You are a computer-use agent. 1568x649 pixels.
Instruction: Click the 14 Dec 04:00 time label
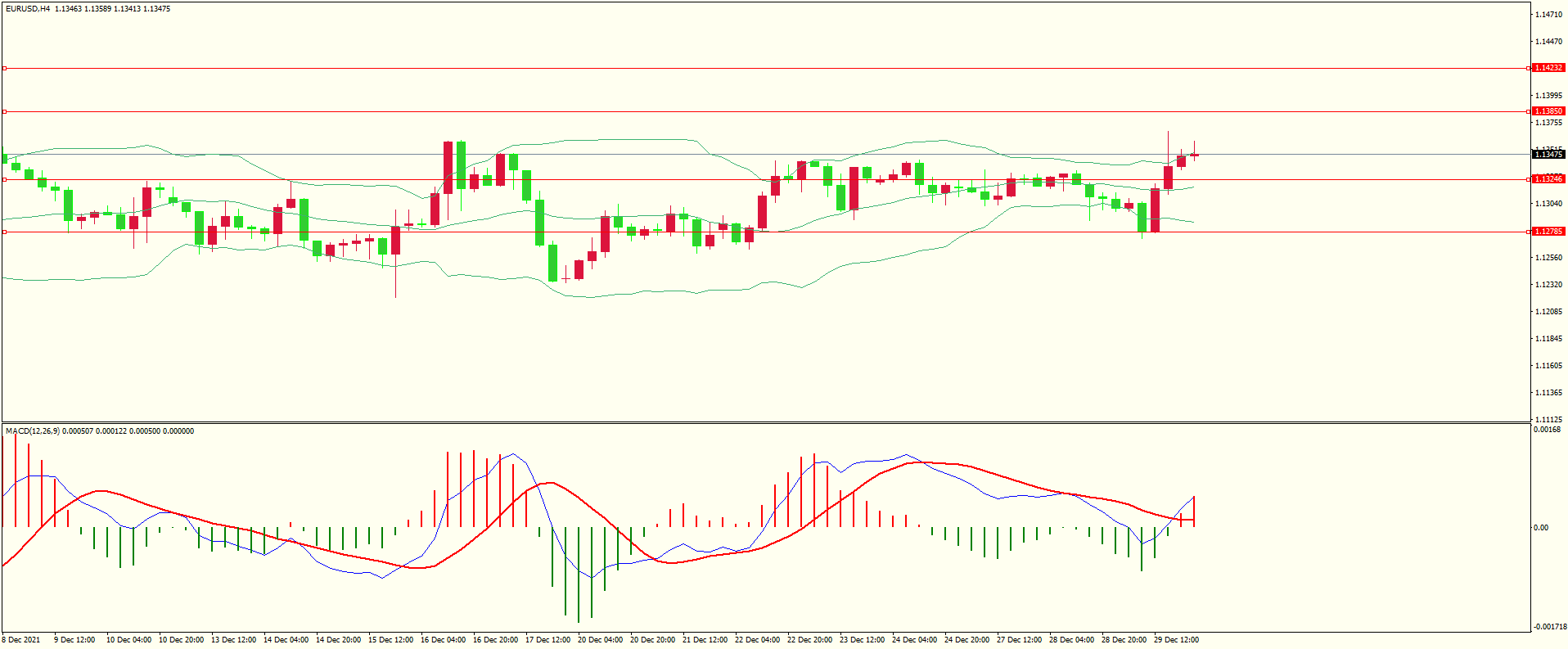[286, 640]
